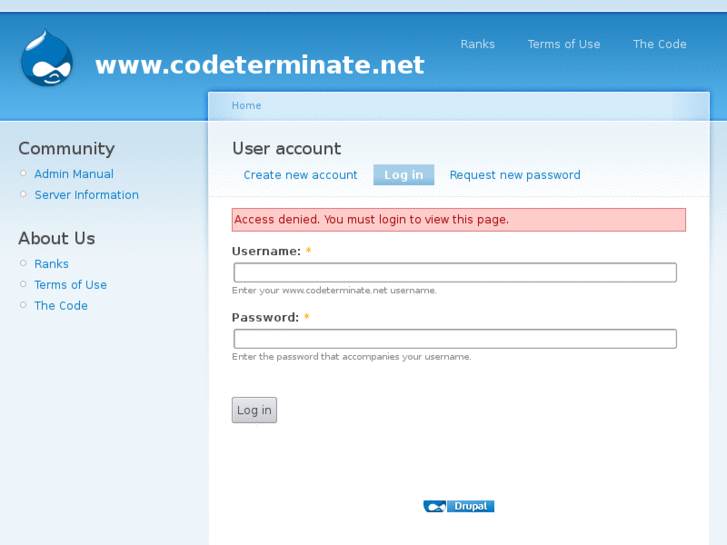Click the Access denied error message
This screenshot has width=727, height=545.
tap(459, 220)
